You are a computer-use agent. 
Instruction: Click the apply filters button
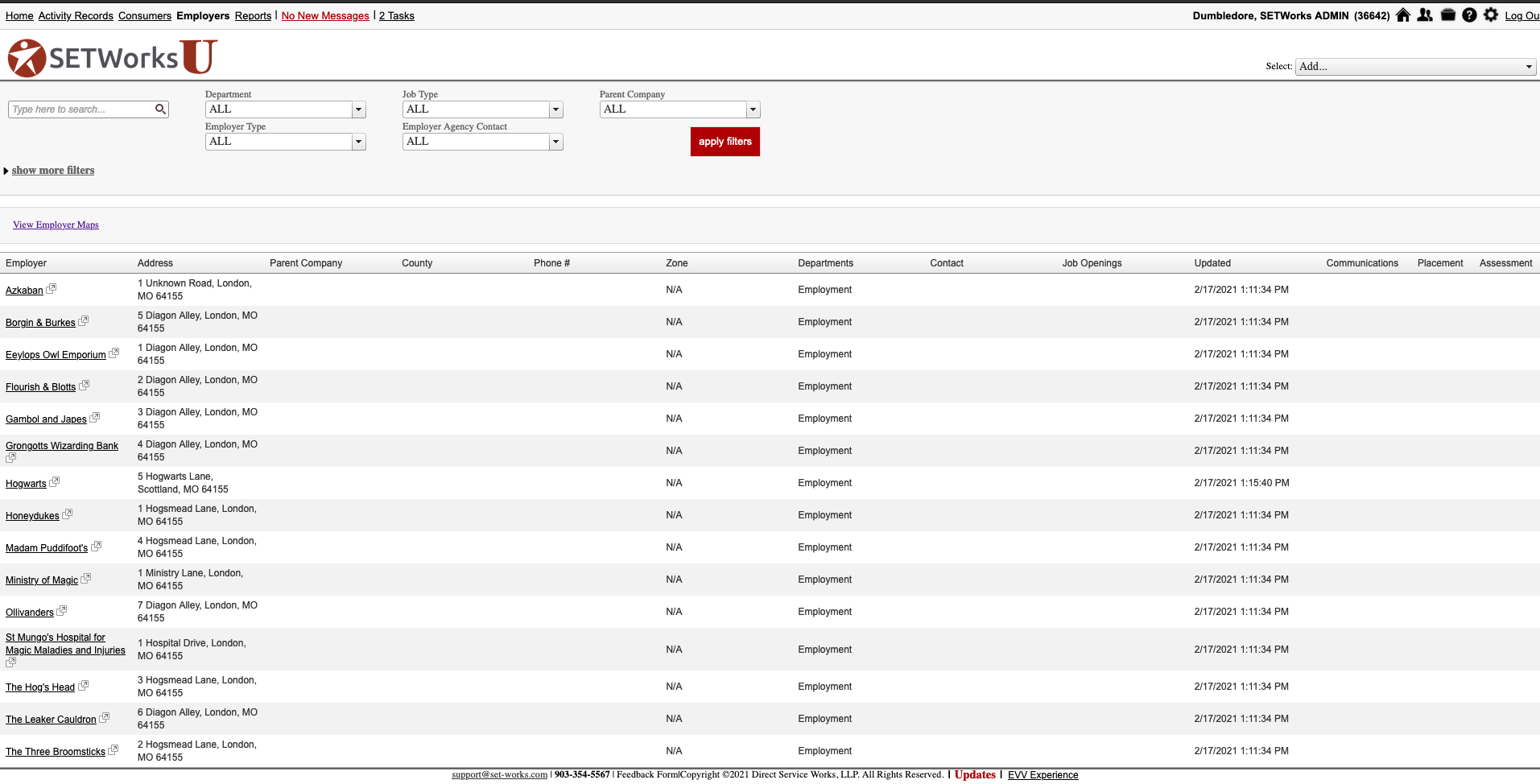[x=725, y=142]
